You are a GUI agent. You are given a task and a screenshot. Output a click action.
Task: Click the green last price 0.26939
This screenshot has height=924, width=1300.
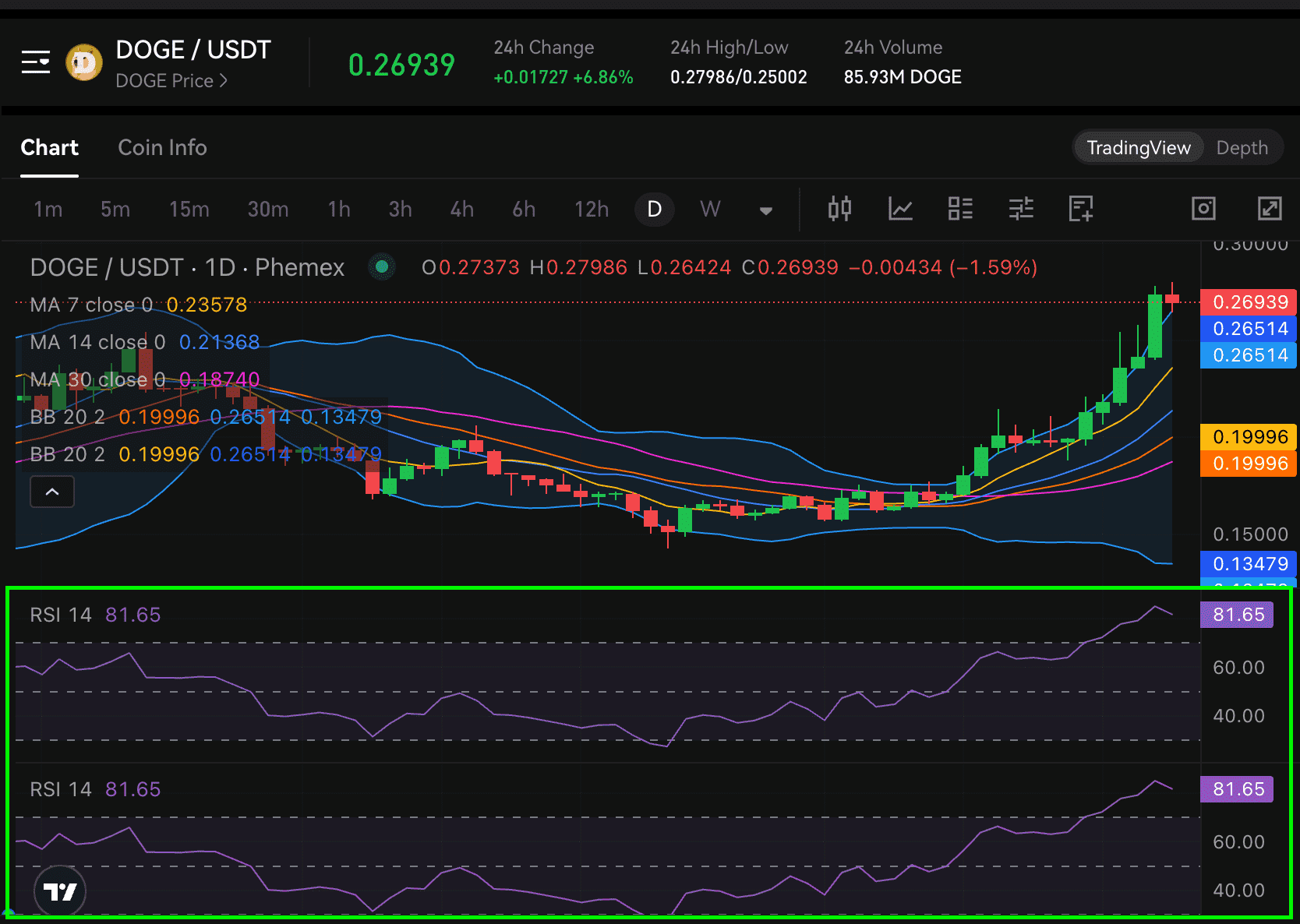point(401,65)
